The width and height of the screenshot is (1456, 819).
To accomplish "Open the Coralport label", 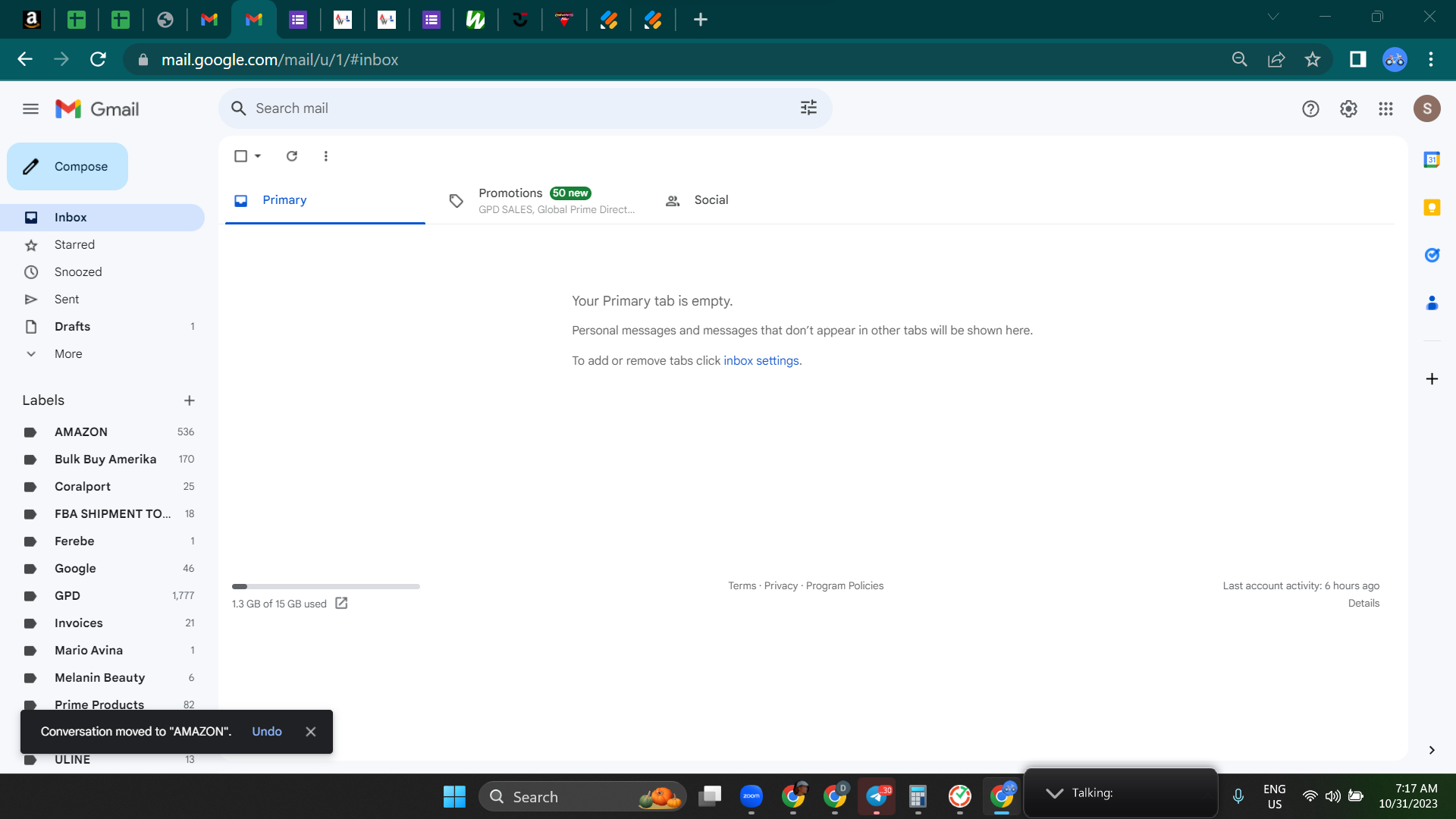I will pyautogui.click(x=102, y=487).
